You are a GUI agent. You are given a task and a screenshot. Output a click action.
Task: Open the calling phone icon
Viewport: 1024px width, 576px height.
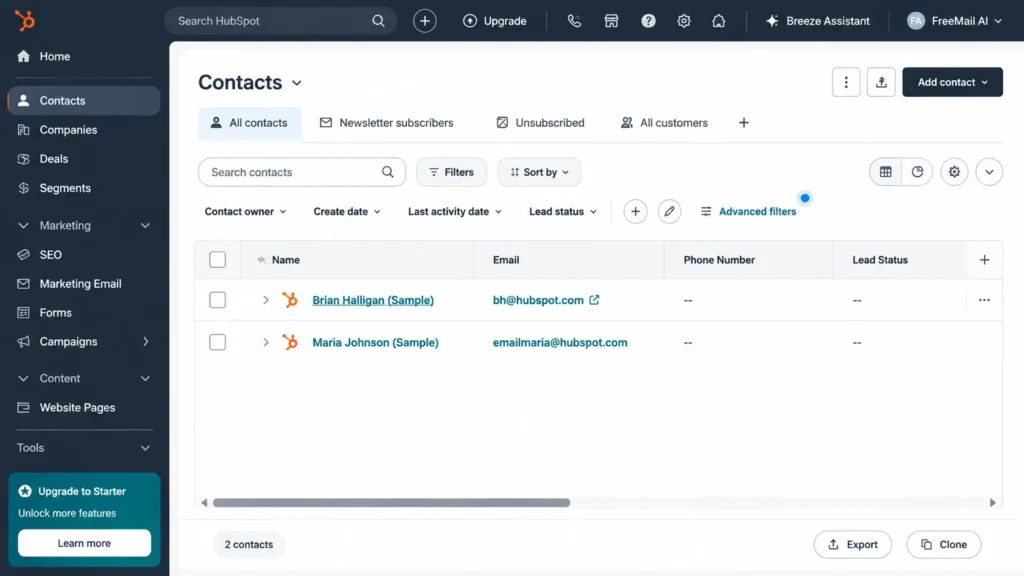pos(574,21)
